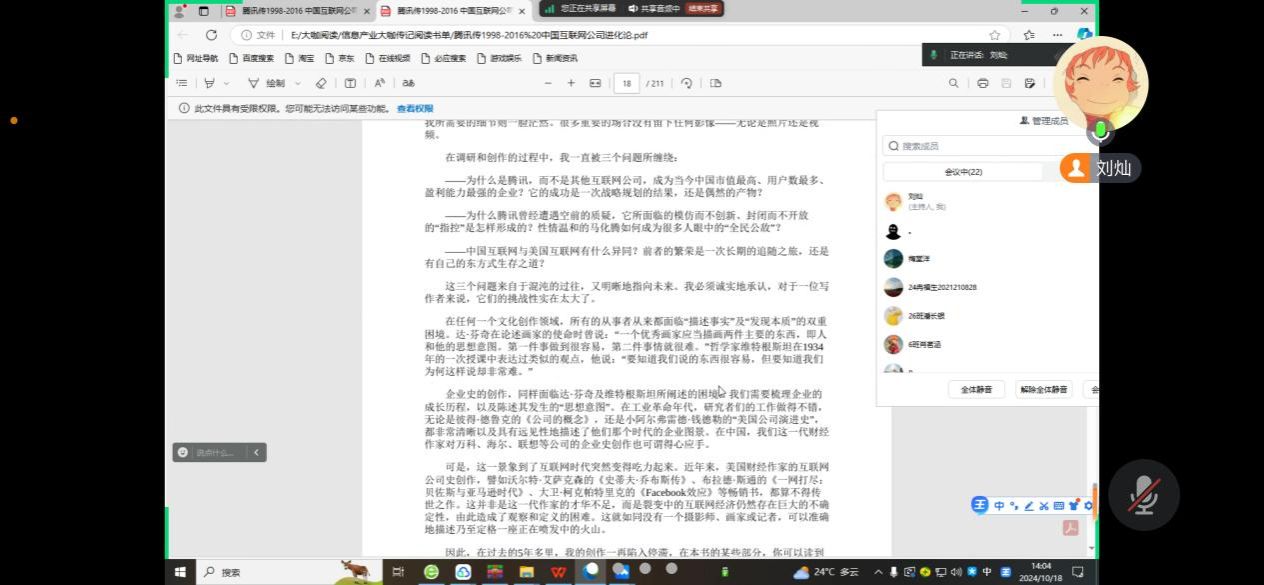Open the PDF find search icon

pyautogui.click(x=954, y=83)
